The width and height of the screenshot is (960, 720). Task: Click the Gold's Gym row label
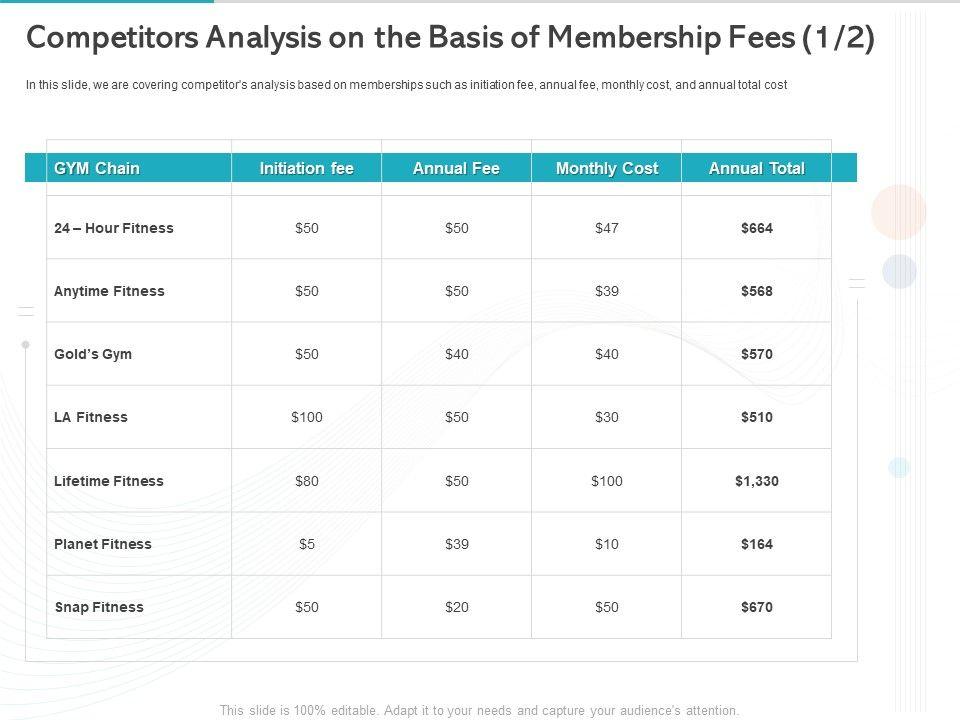(x=93, y=354)
